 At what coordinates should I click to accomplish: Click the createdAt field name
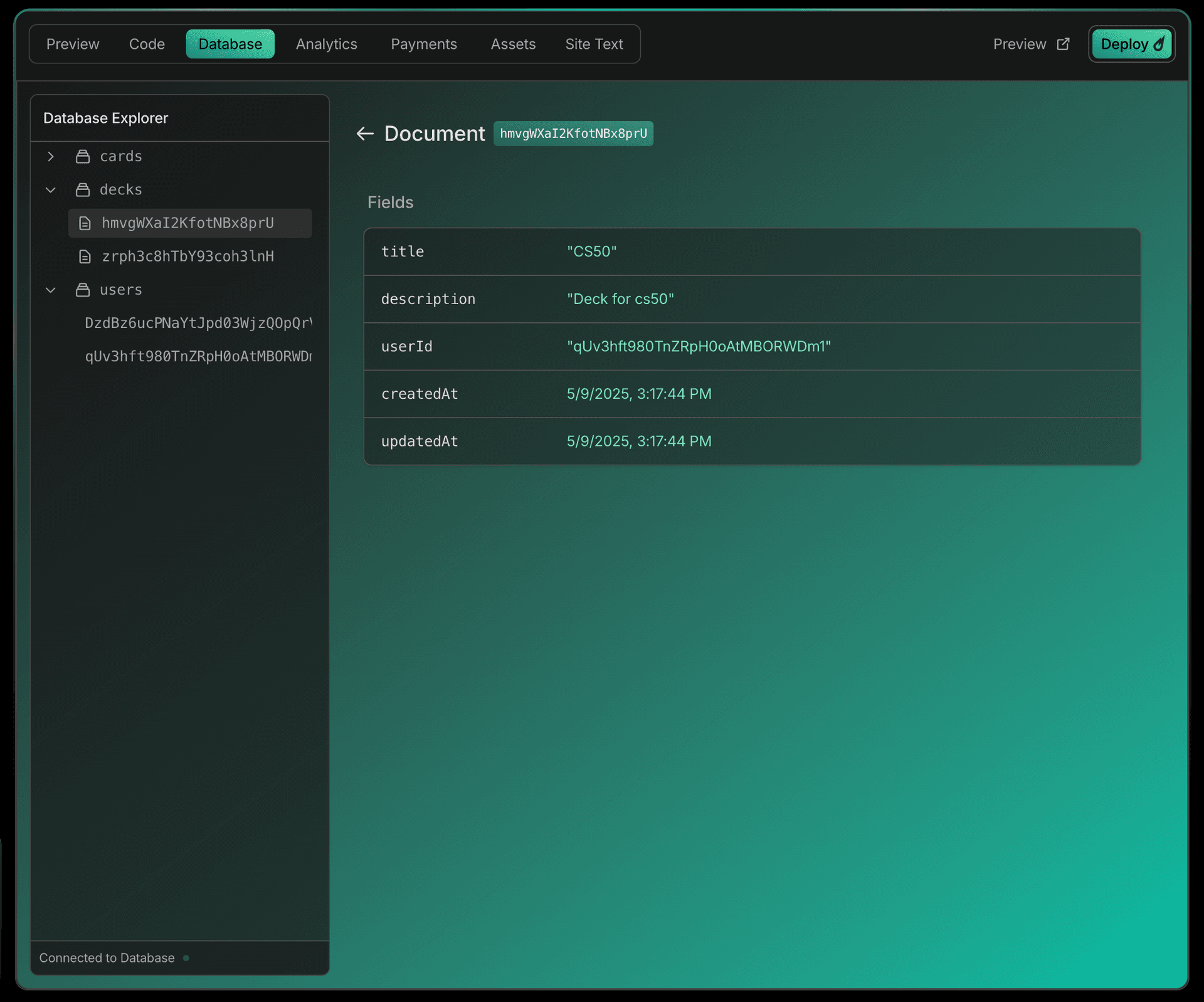(x=420, y=394)
